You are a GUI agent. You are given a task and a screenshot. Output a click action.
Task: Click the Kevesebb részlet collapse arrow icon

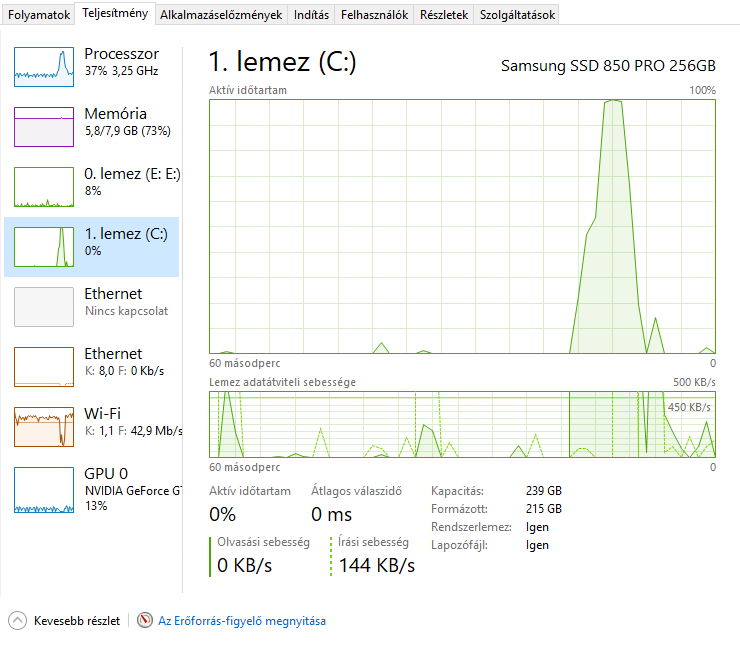[x=17, y=620]
